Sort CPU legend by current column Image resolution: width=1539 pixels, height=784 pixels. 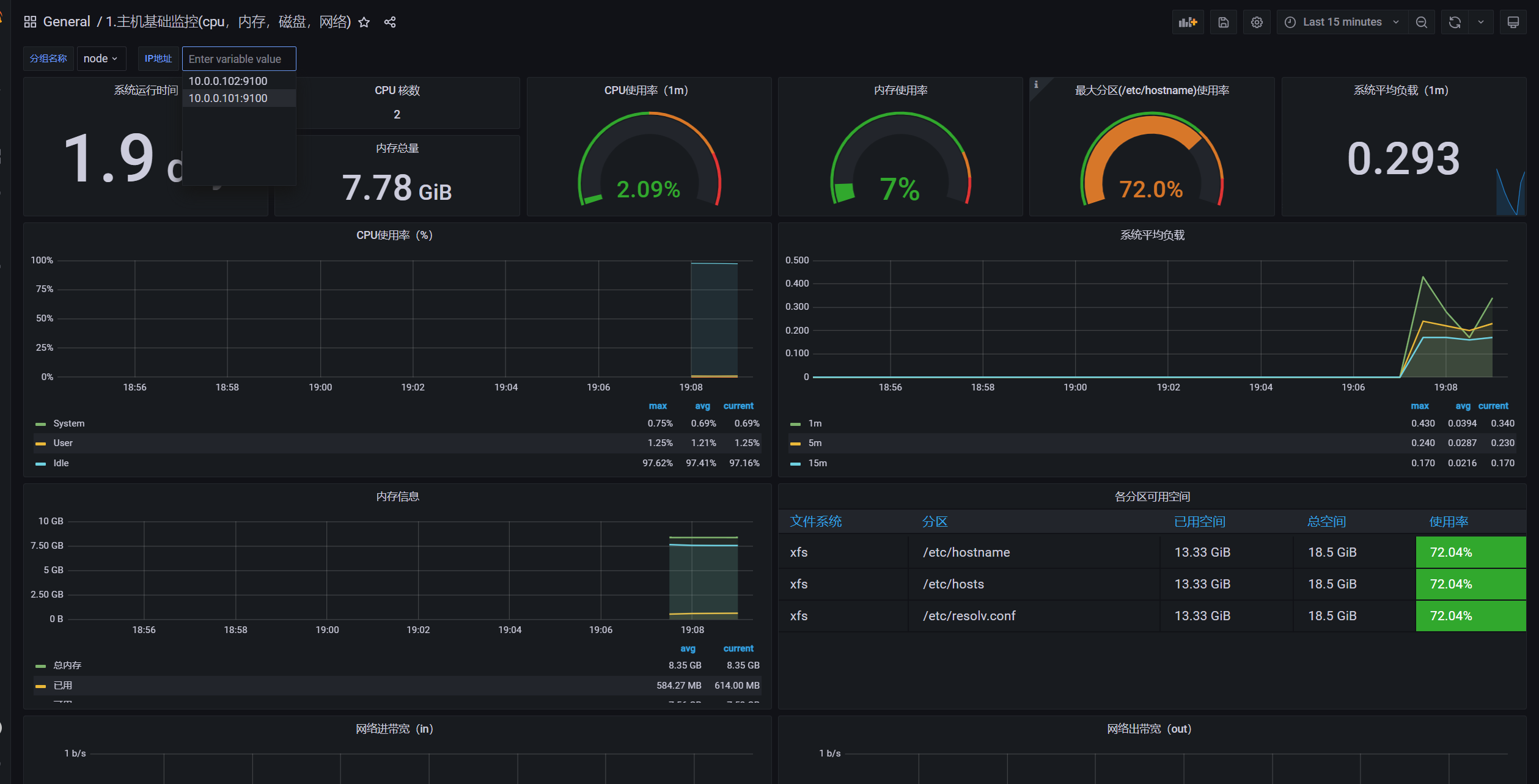[738, 406]
